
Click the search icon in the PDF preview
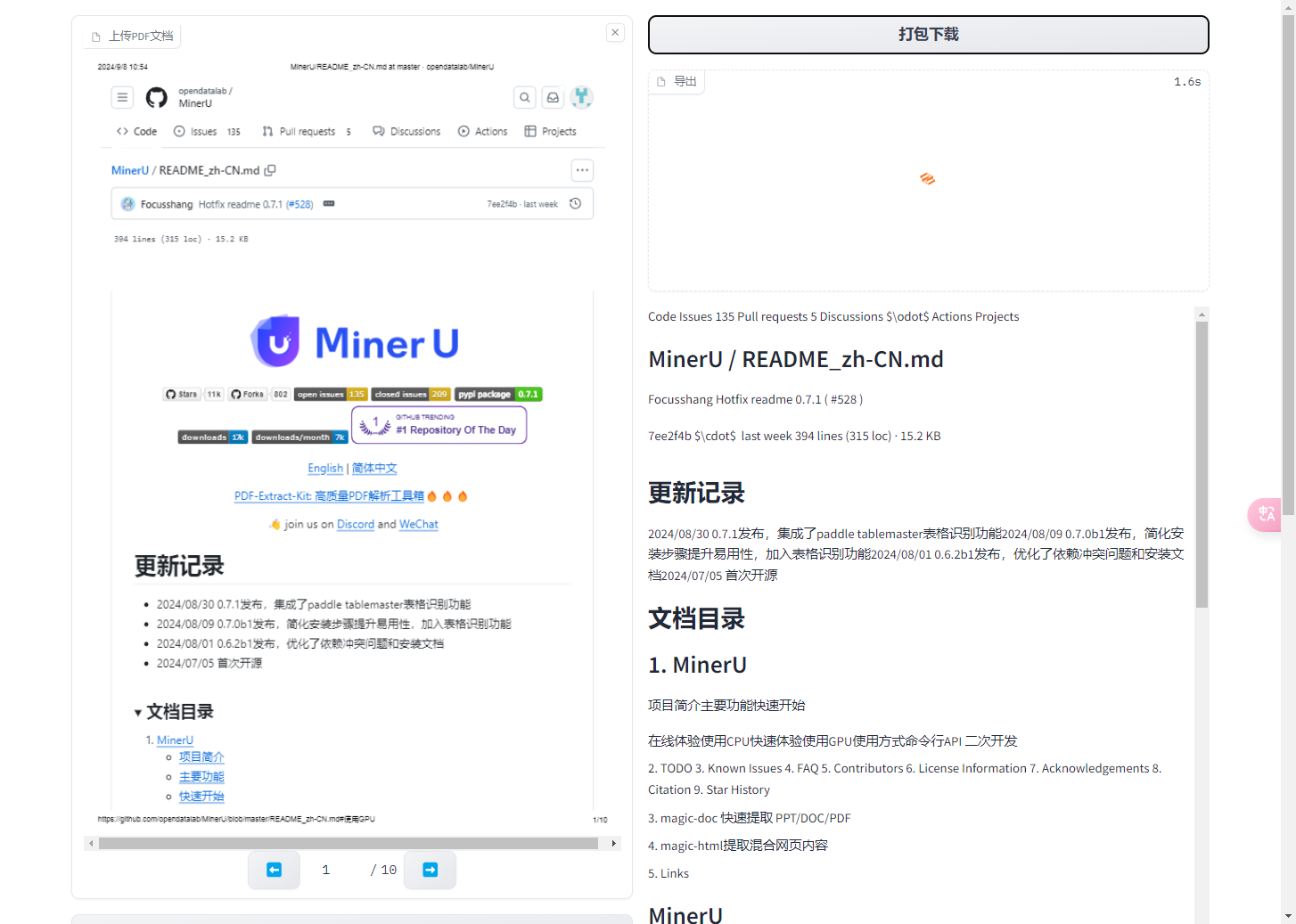[525, 98]
